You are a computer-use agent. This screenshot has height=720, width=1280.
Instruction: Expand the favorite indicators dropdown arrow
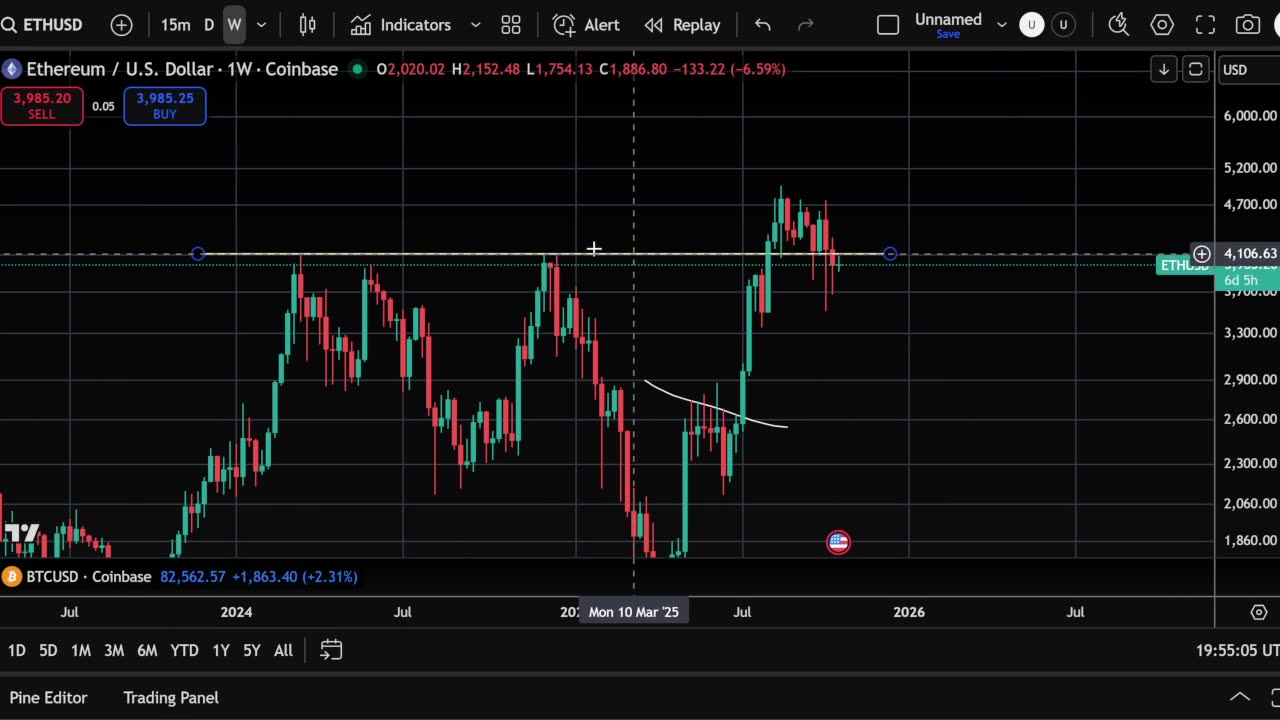tap(476, 25)
